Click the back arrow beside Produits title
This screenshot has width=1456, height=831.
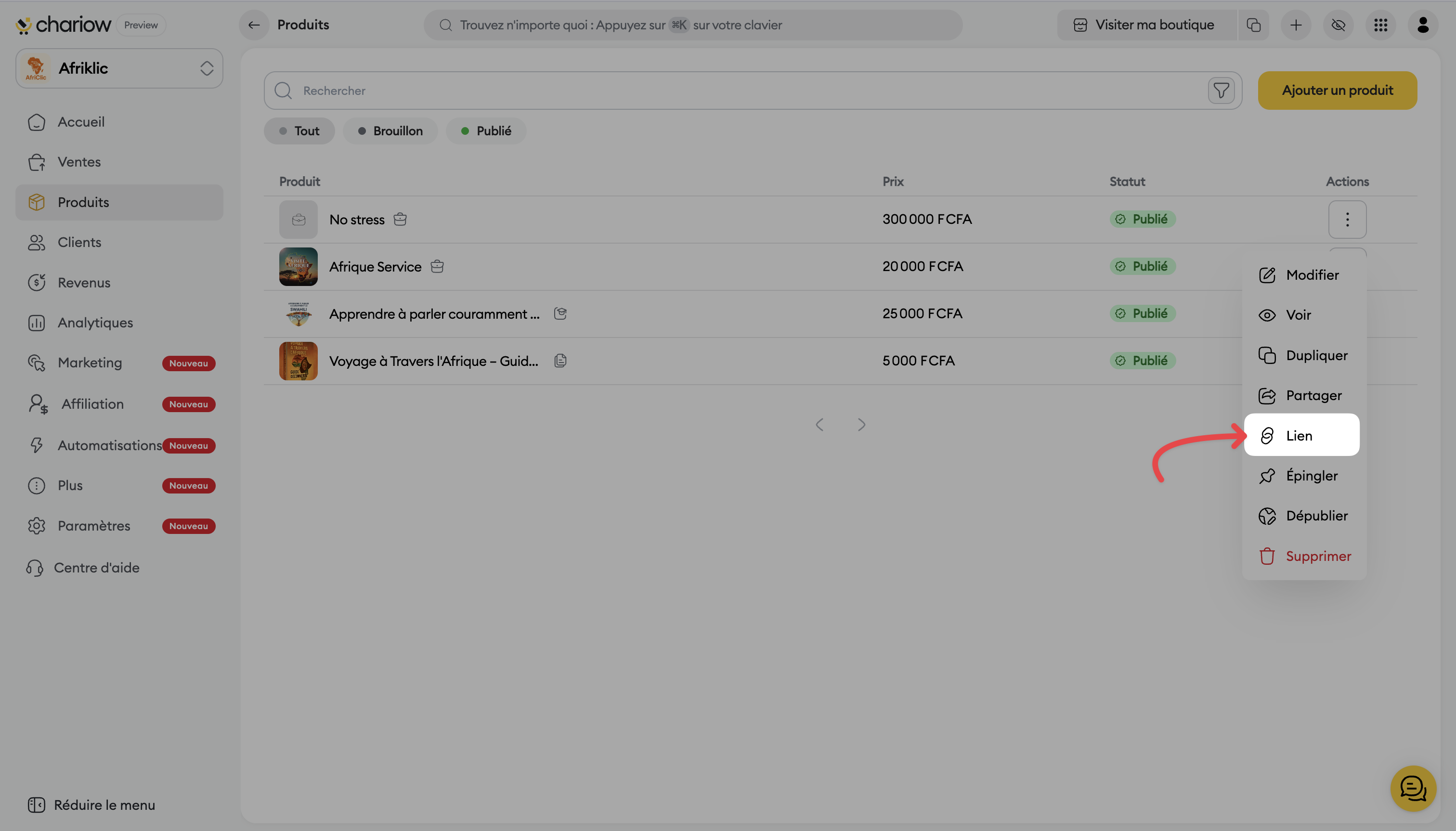pos(254,25)
